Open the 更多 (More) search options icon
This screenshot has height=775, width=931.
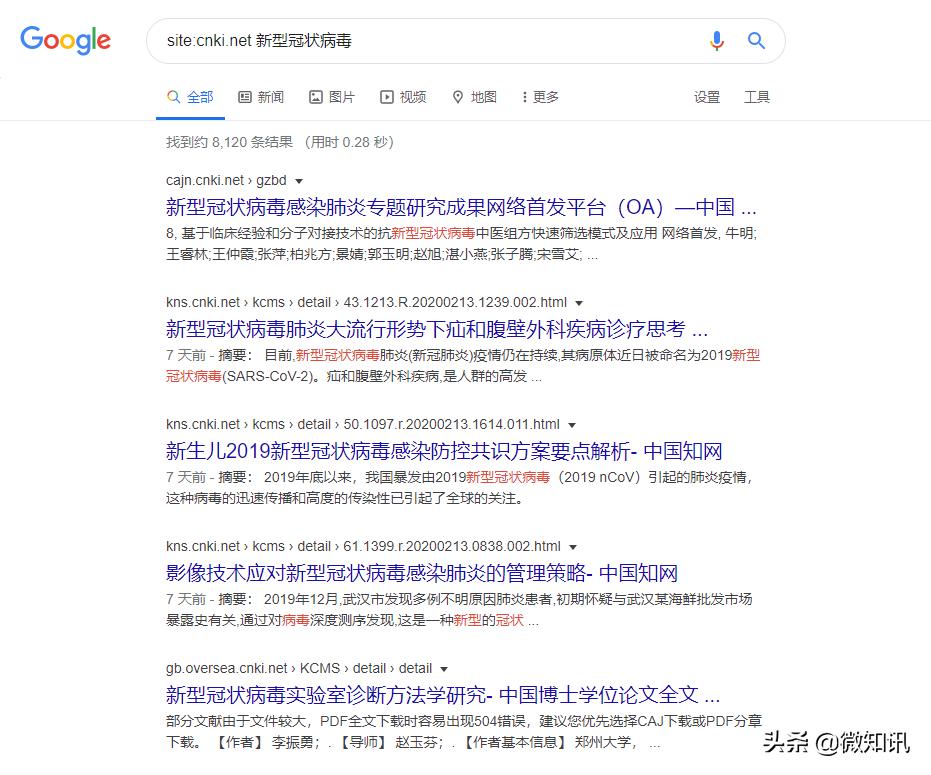point(524,96)
